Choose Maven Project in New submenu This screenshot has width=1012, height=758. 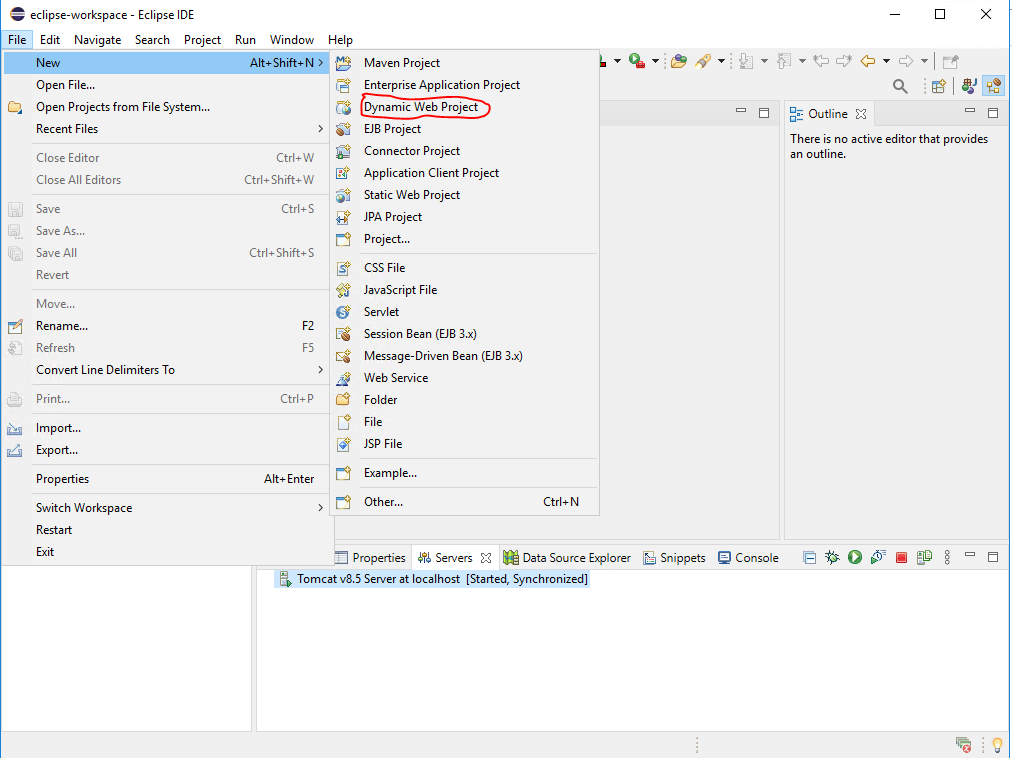(401, 63)
